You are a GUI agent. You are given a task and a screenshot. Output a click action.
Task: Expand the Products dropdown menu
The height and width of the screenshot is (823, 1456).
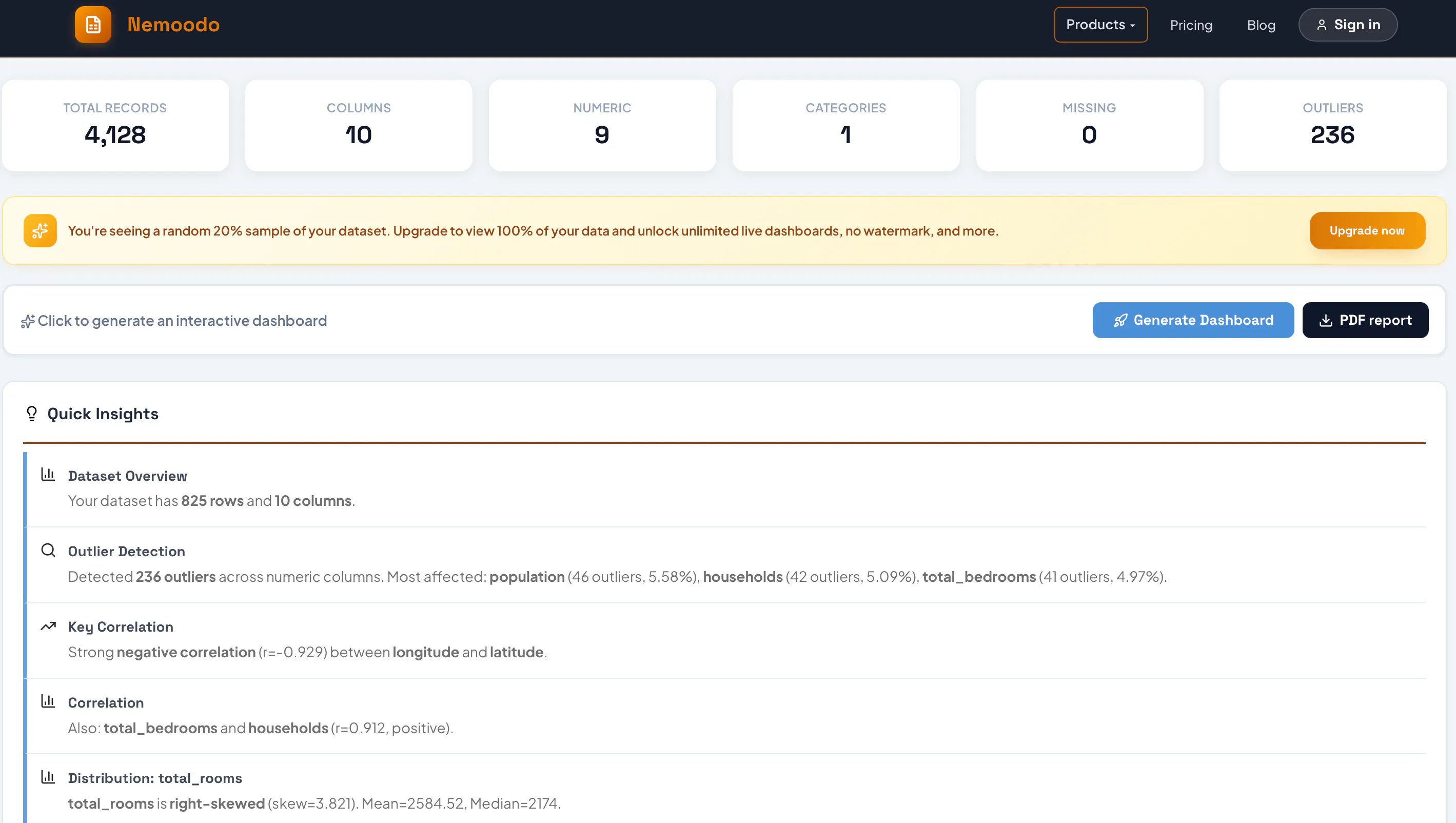tap(1100, 24)
